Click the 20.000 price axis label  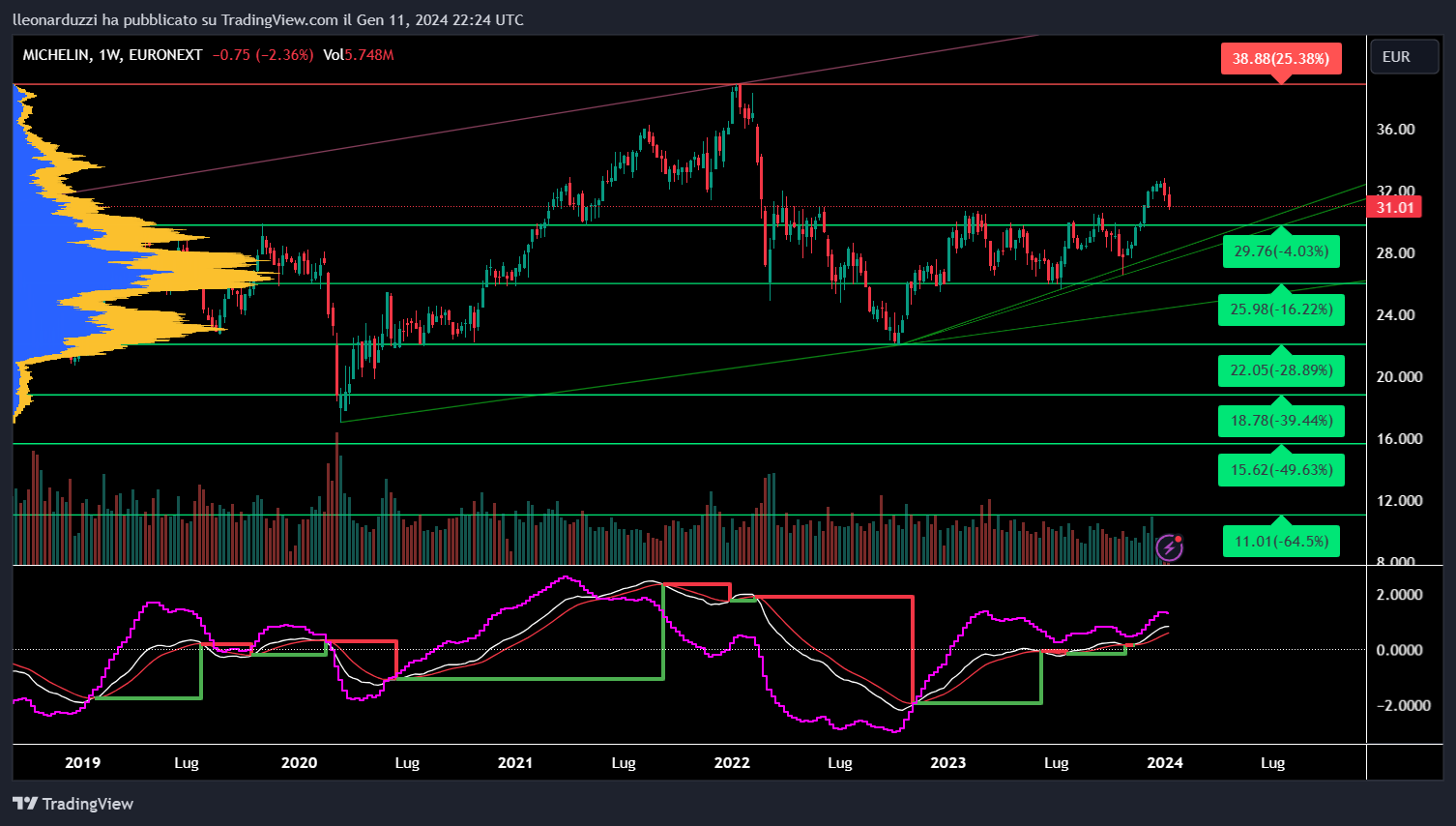click(x=1399, y=377)
